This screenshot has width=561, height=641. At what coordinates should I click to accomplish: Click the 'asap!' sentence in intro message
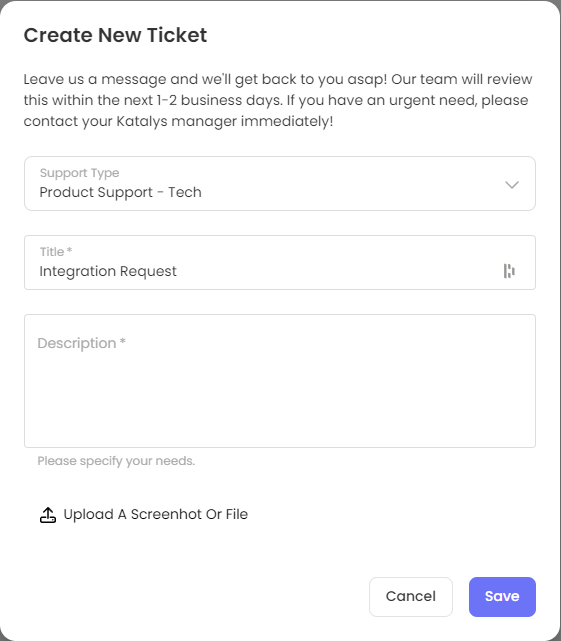click(x=205, y=79)
